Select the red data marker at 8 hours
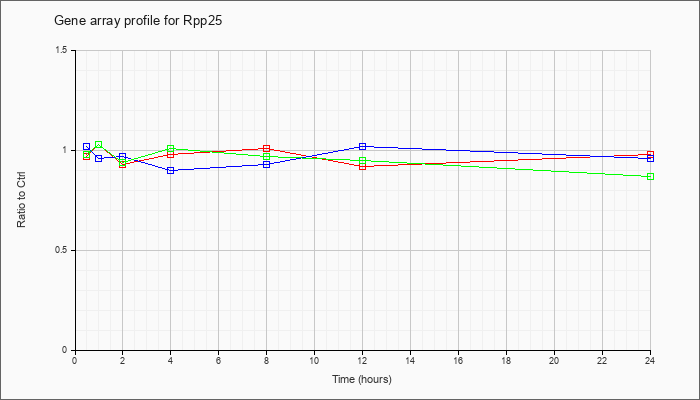The height and width of the screenshot is (400, 700). coord(267,148)
